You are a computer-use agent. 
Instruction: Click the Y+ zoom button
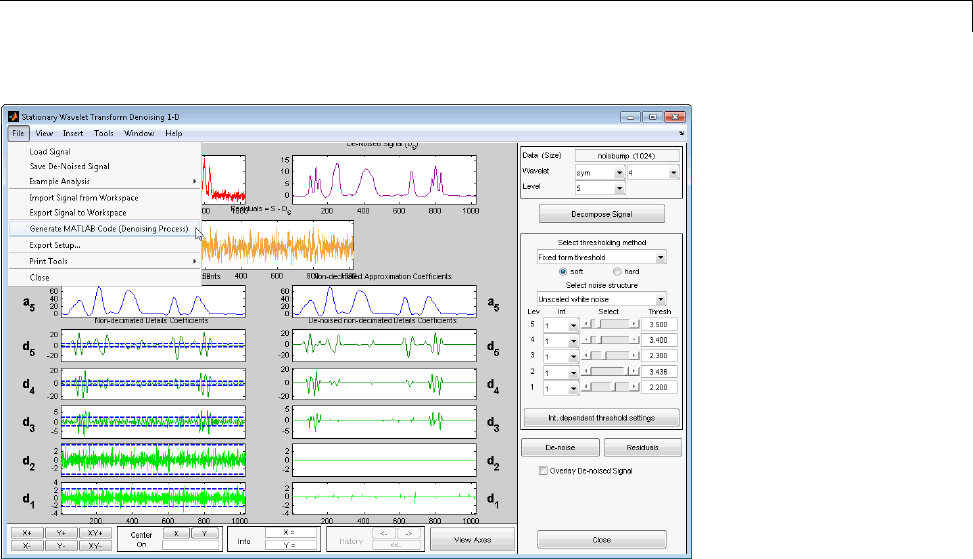pyautogui.click(x=61, y=534)
